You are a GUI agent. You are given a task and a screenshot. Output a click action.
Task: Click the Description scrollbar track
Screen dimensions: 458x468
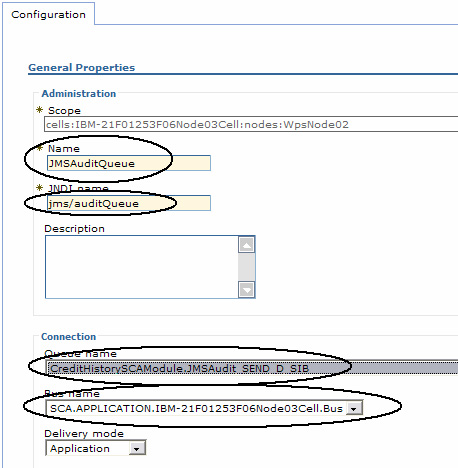click(247, 267)
